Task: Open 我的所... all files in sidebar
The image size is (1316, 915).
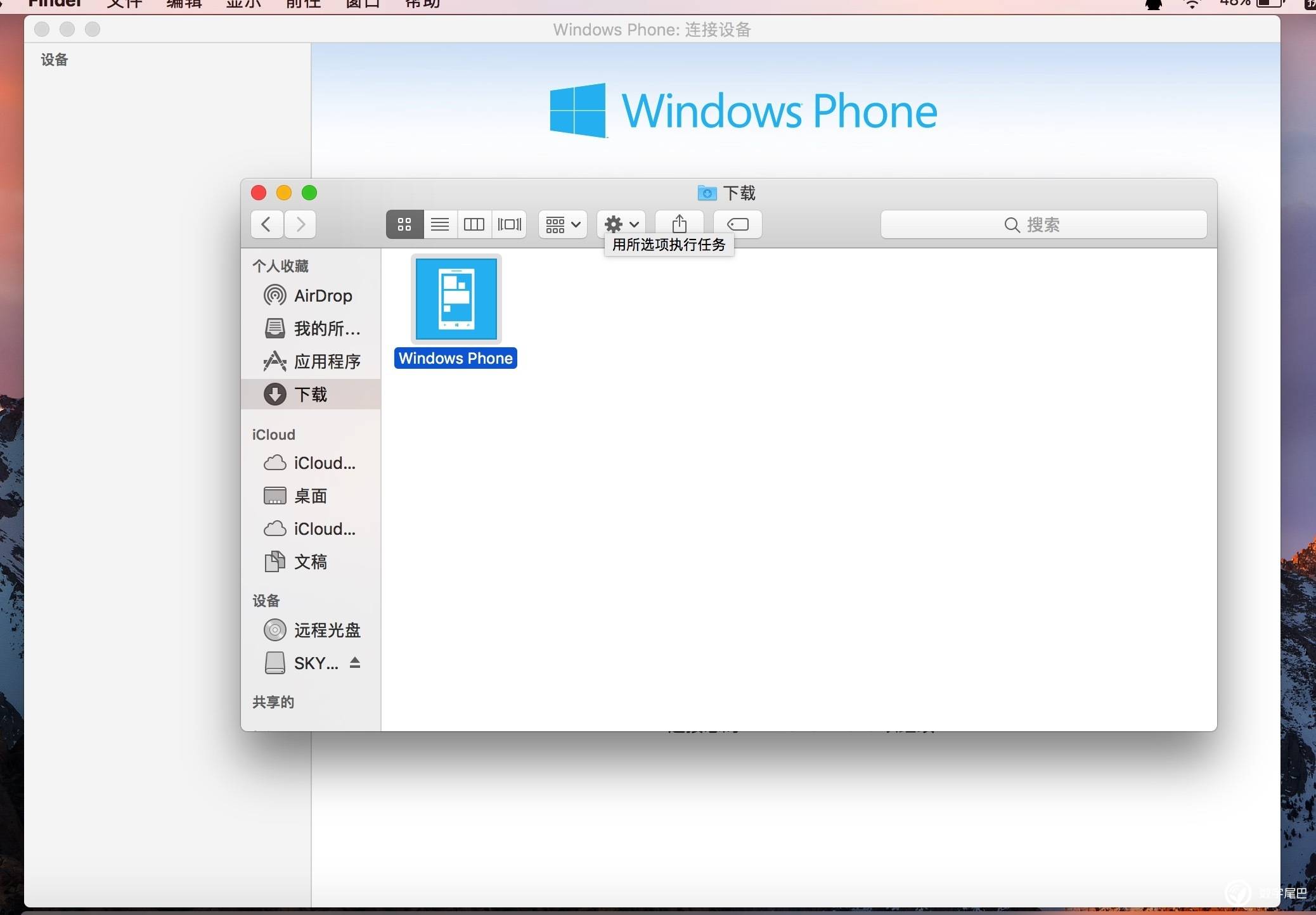Action: coord(311,328)
